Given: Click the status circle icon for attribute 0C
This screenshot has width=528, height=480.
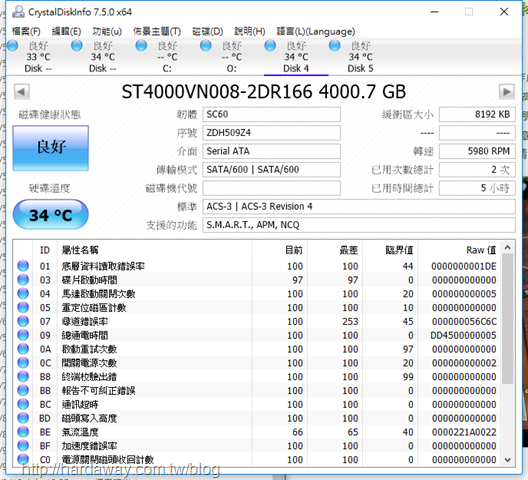Looking at the screenshot, I should tap(23, 362).
